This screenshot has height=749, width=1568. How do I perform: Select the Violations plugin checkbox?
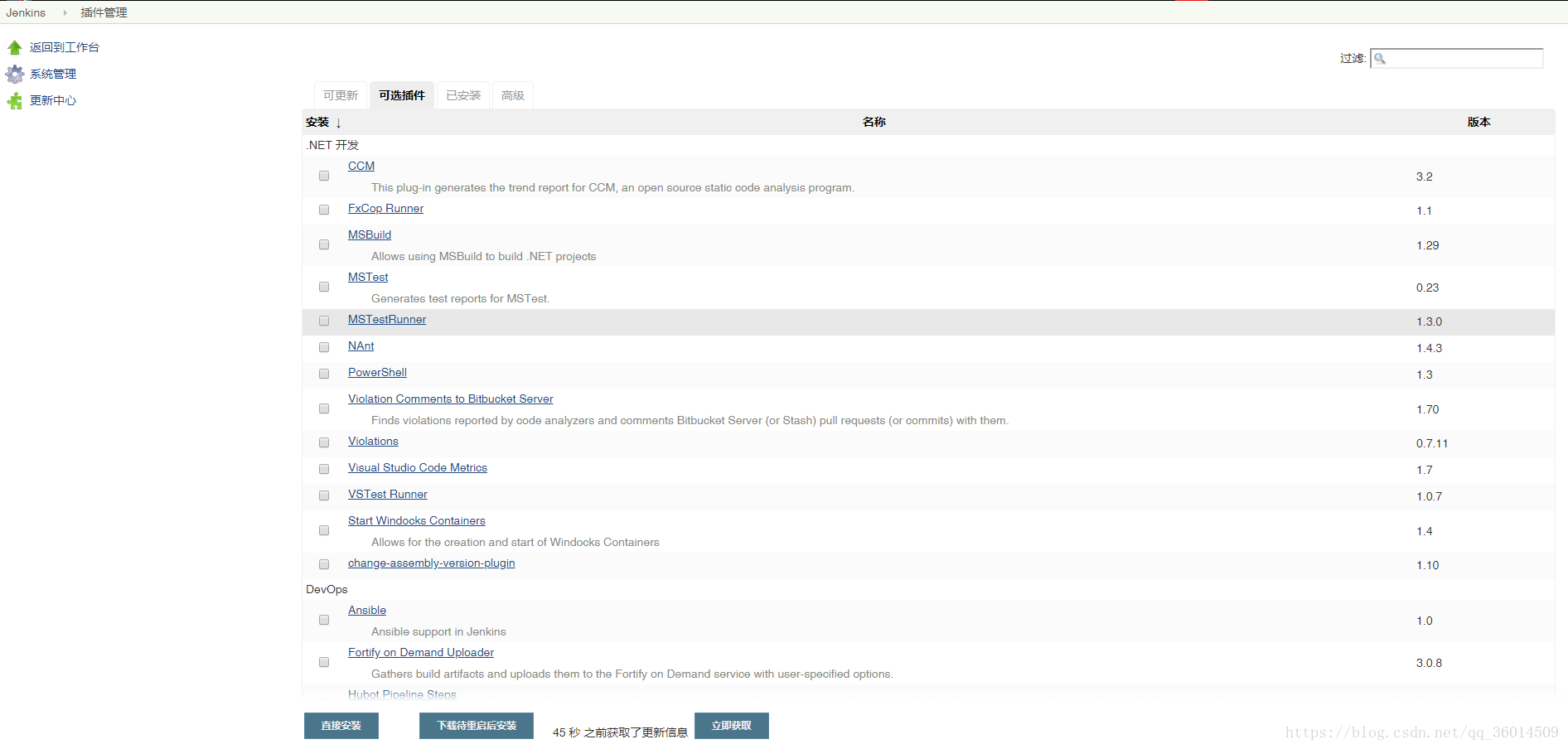coord(324,442)
